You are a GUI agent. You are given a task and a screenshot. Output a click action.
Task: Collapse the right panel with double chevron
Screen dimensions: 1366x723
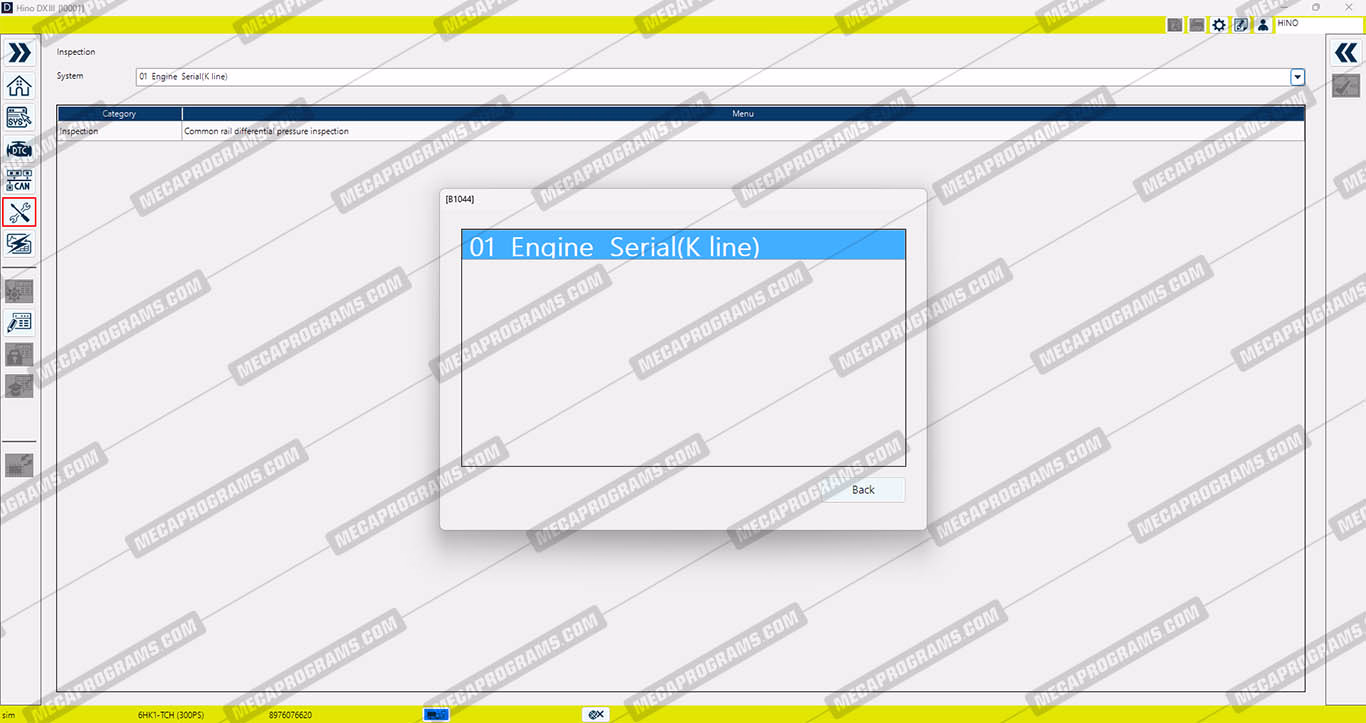tap(1346, 53)
